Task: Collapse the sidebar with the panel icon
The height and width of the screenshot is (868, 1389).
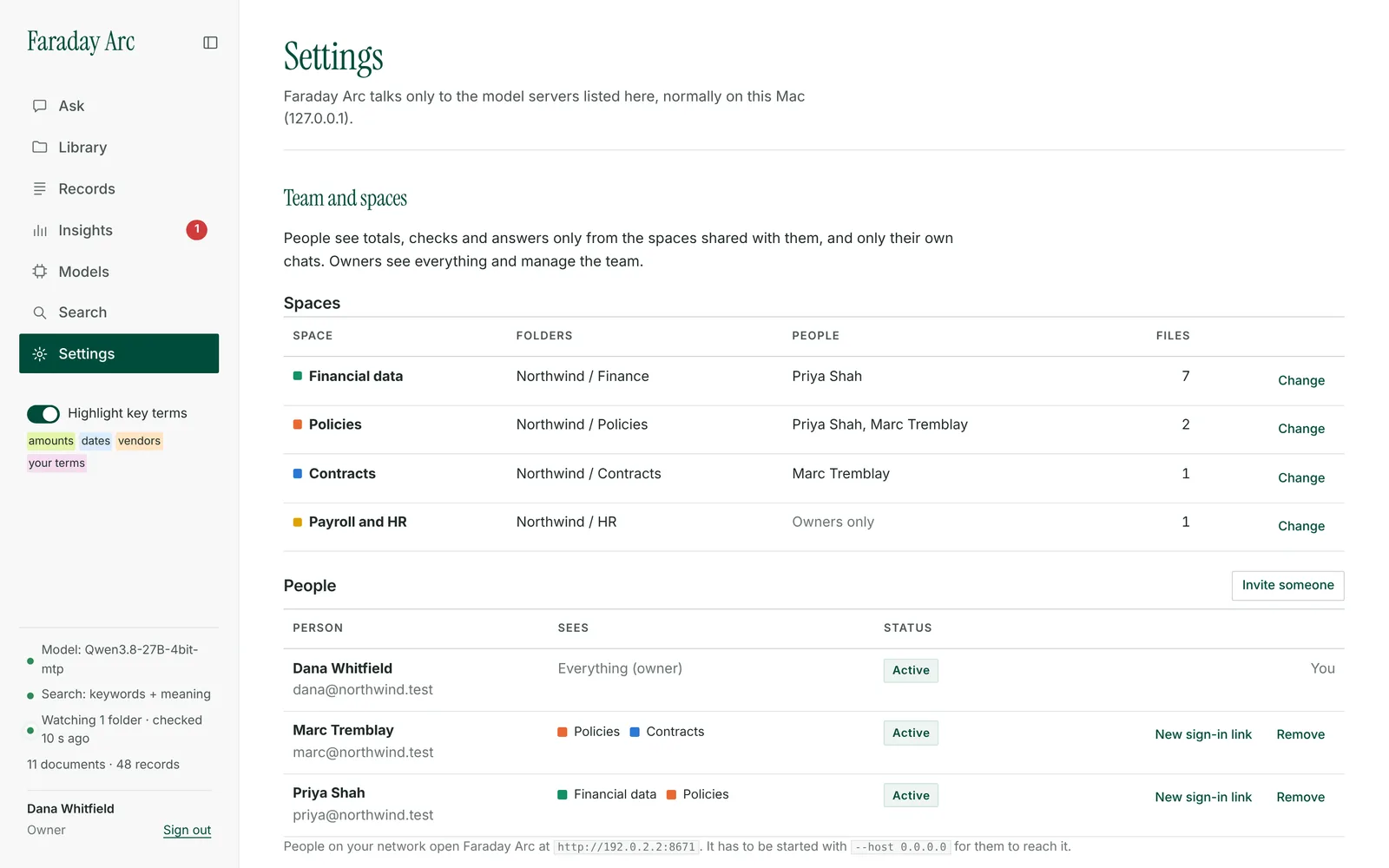Action: [x=210, y=43]
